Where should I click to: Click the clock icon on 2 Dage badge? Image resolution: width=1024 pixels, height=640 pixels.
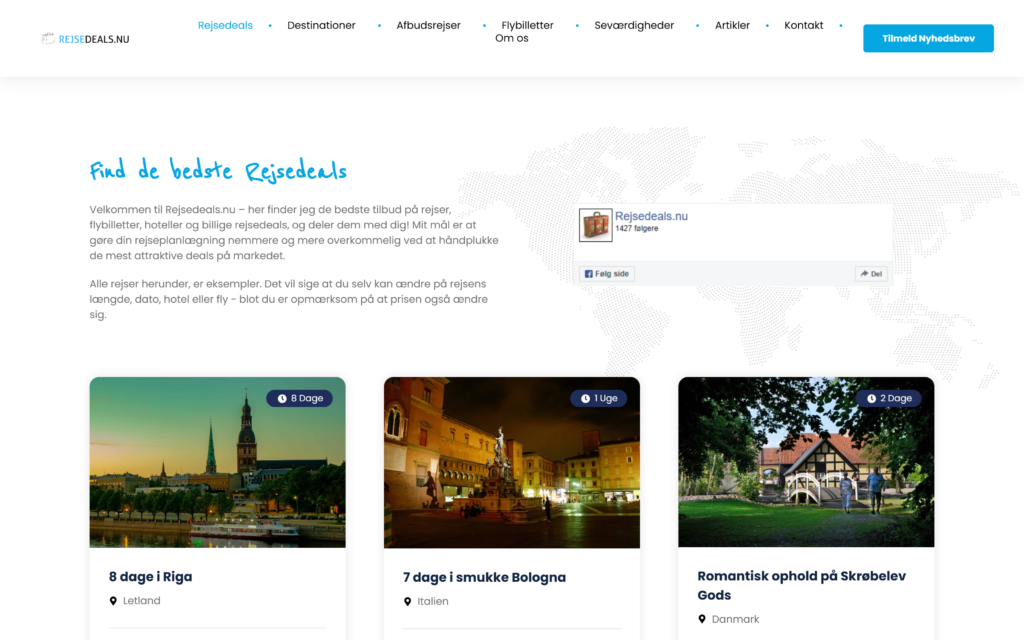pos(871,398)
